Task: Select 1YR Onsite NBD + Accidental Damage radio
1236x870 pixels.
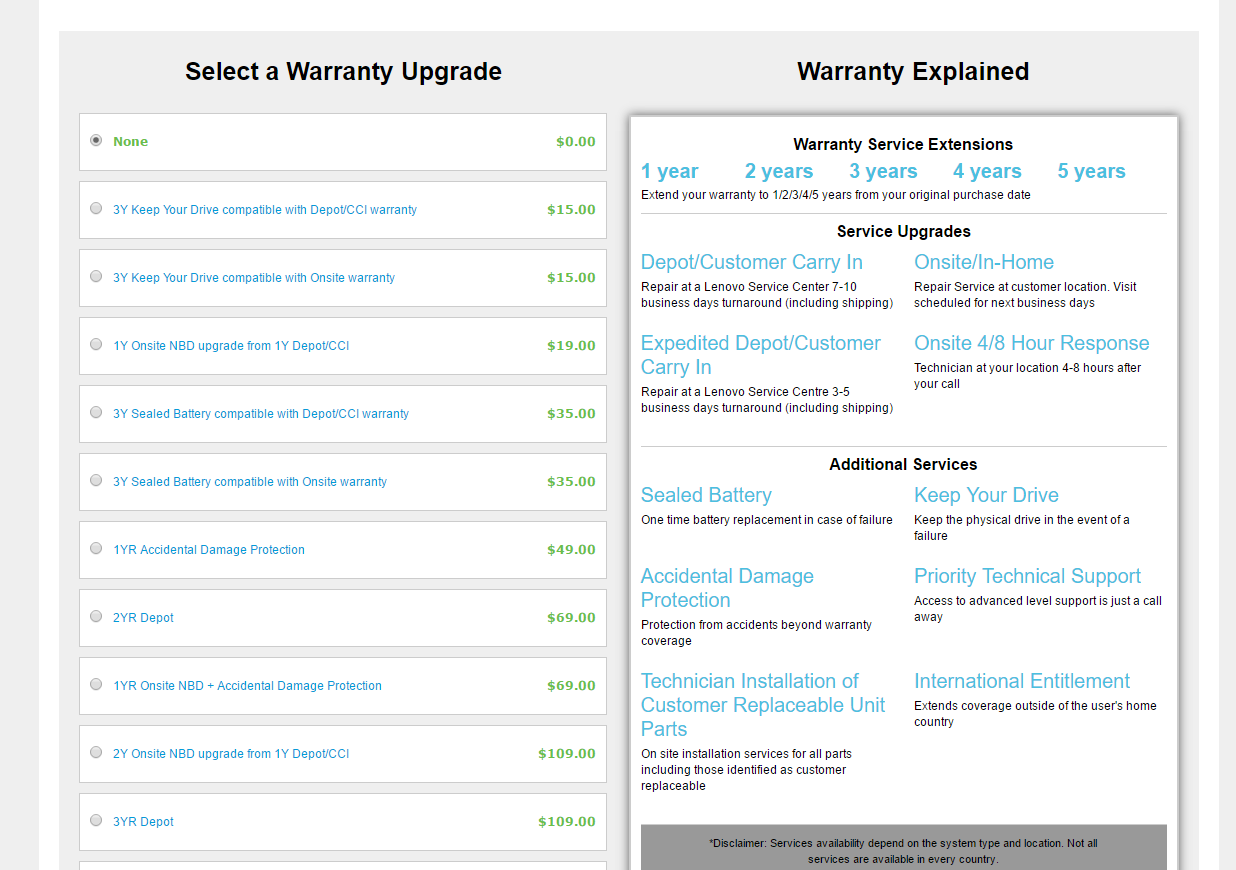Action: pyautogui.click(x=96, y=684)
